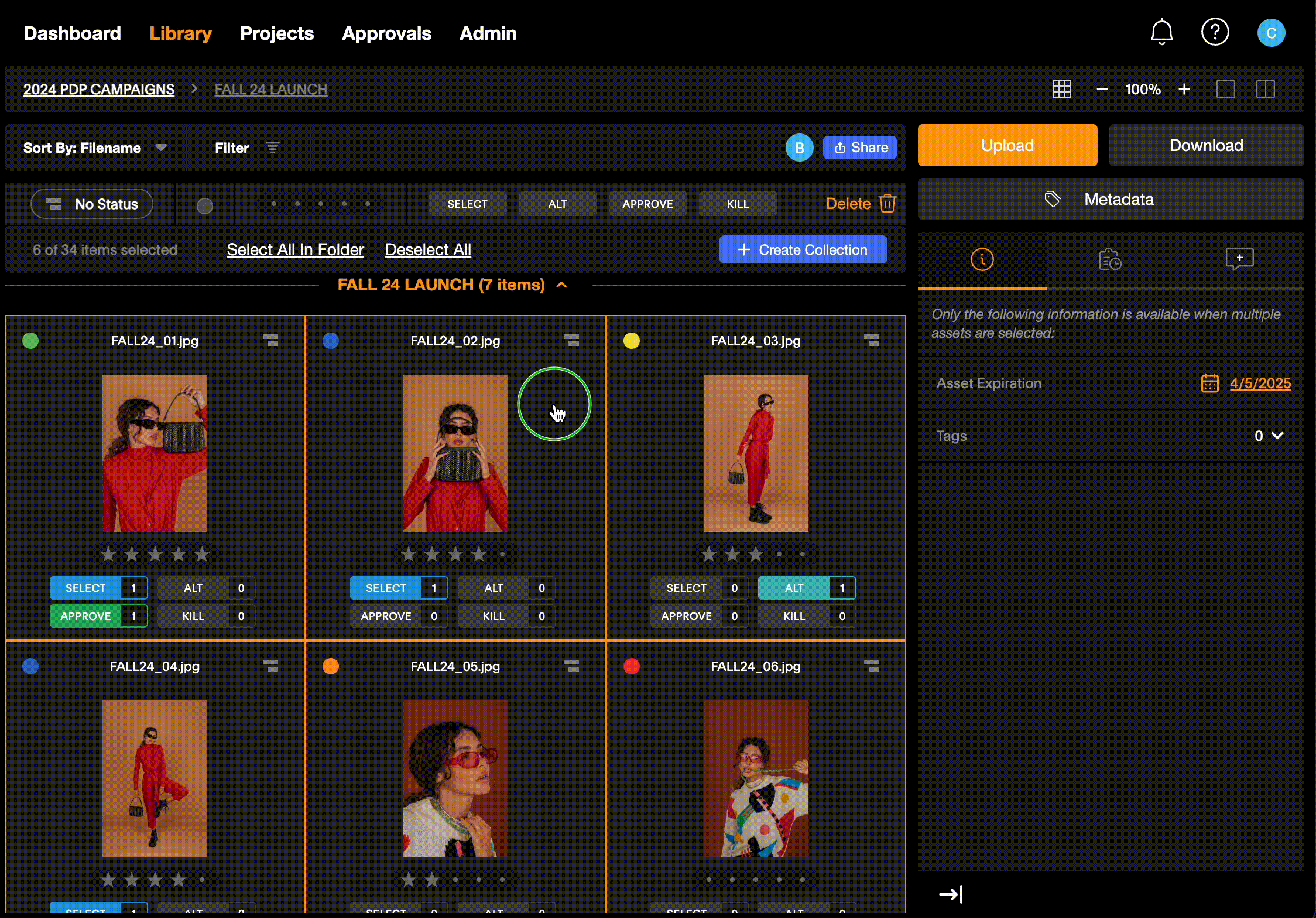Viewport: 1316px width, 918px height.
Task: Click collaborator avatar B
Action: (799, 148)
